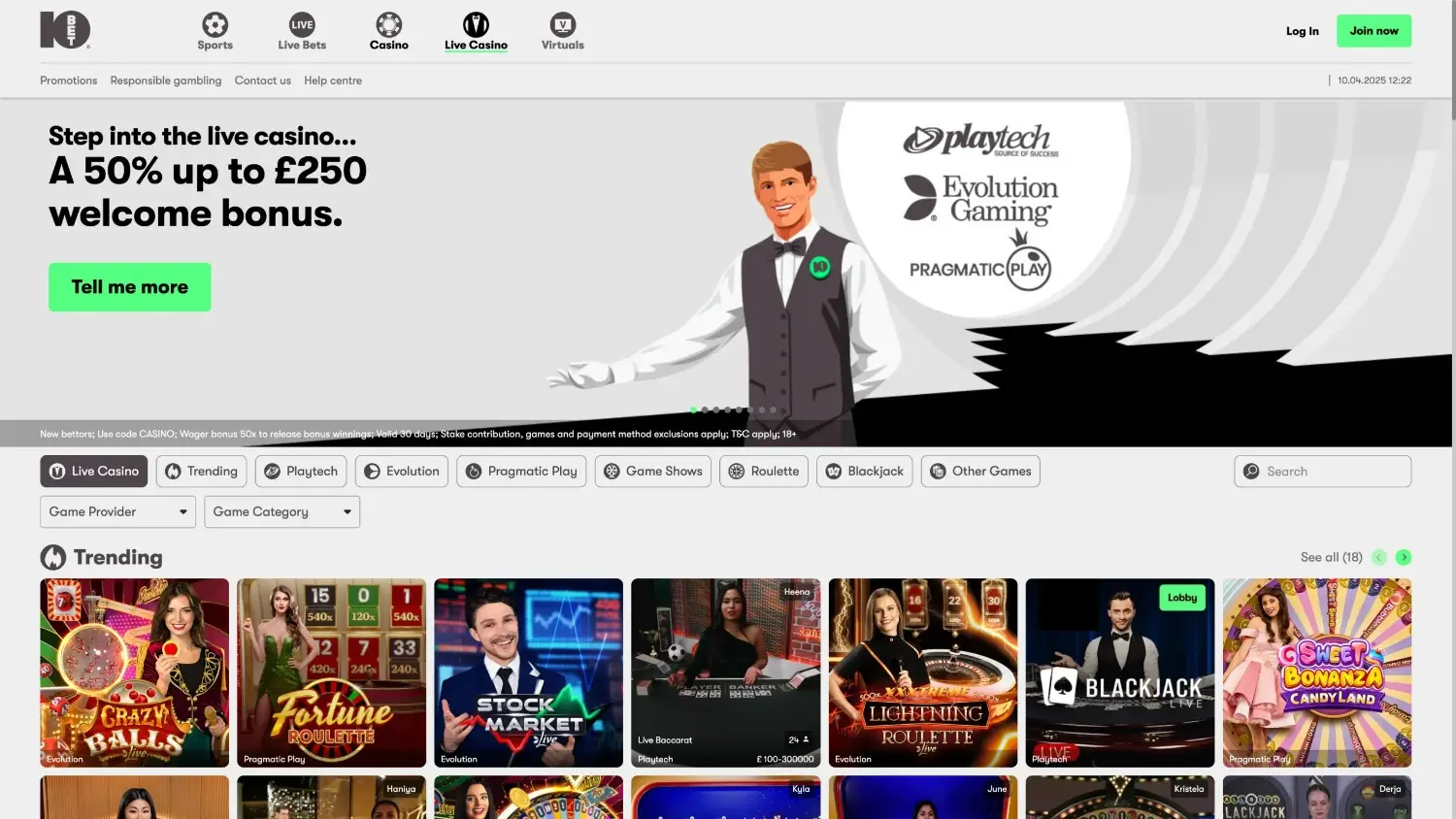Click the Join now button
Viewport: 1456px width, 819px height.
point(1373,31)
